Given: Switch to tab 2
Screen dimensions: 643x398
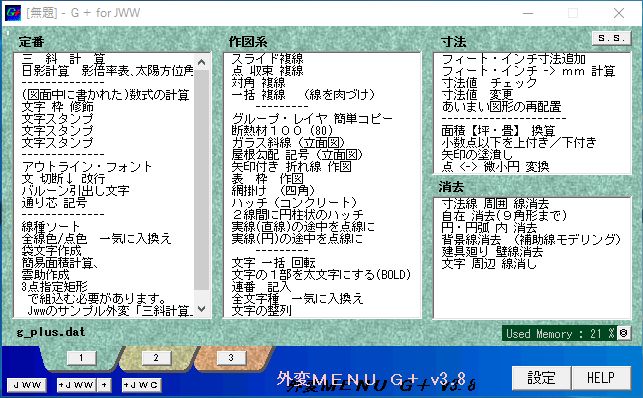Looking at the screenshot, I should pyautogui.click(x=156, y=358).
